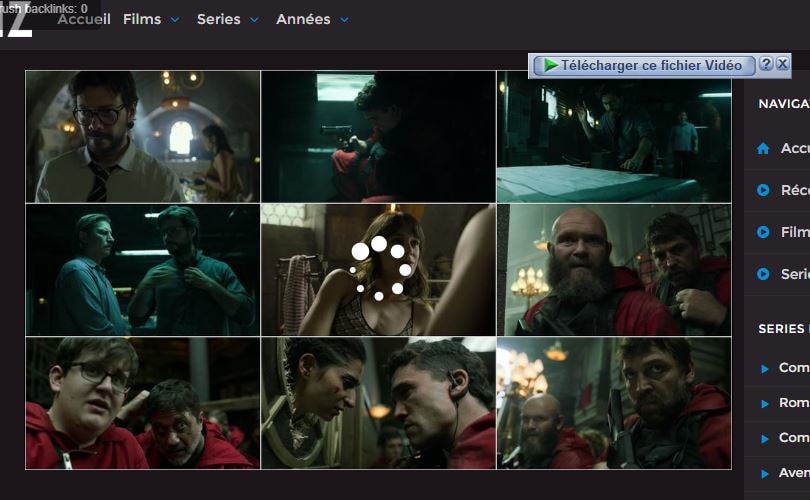Open the Films menu
Viewport: 810px width, 500px height.
[142, 19]
